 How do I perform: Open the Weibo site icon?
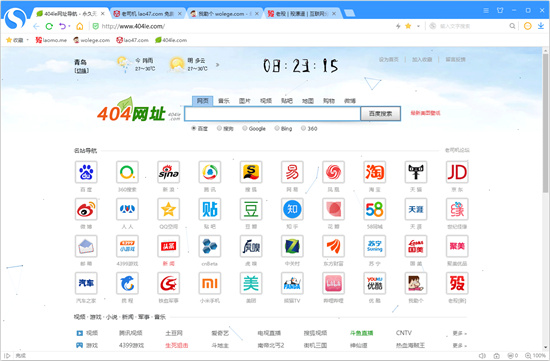pyautogui.click(x=86, y=209)
